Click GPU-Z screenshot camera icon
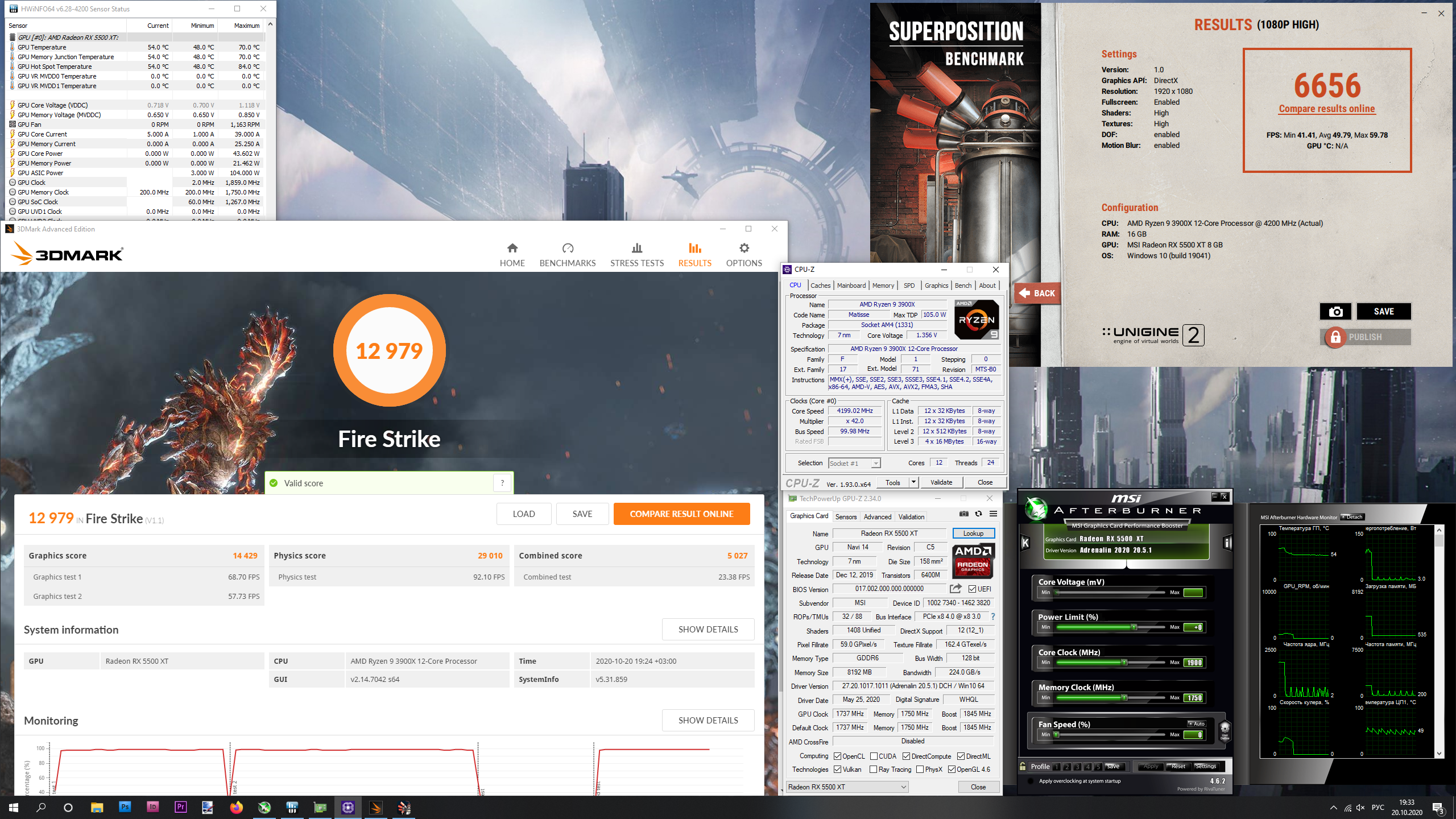The width and height of the screenshot is (1456, 819). [x=963, y=514]
